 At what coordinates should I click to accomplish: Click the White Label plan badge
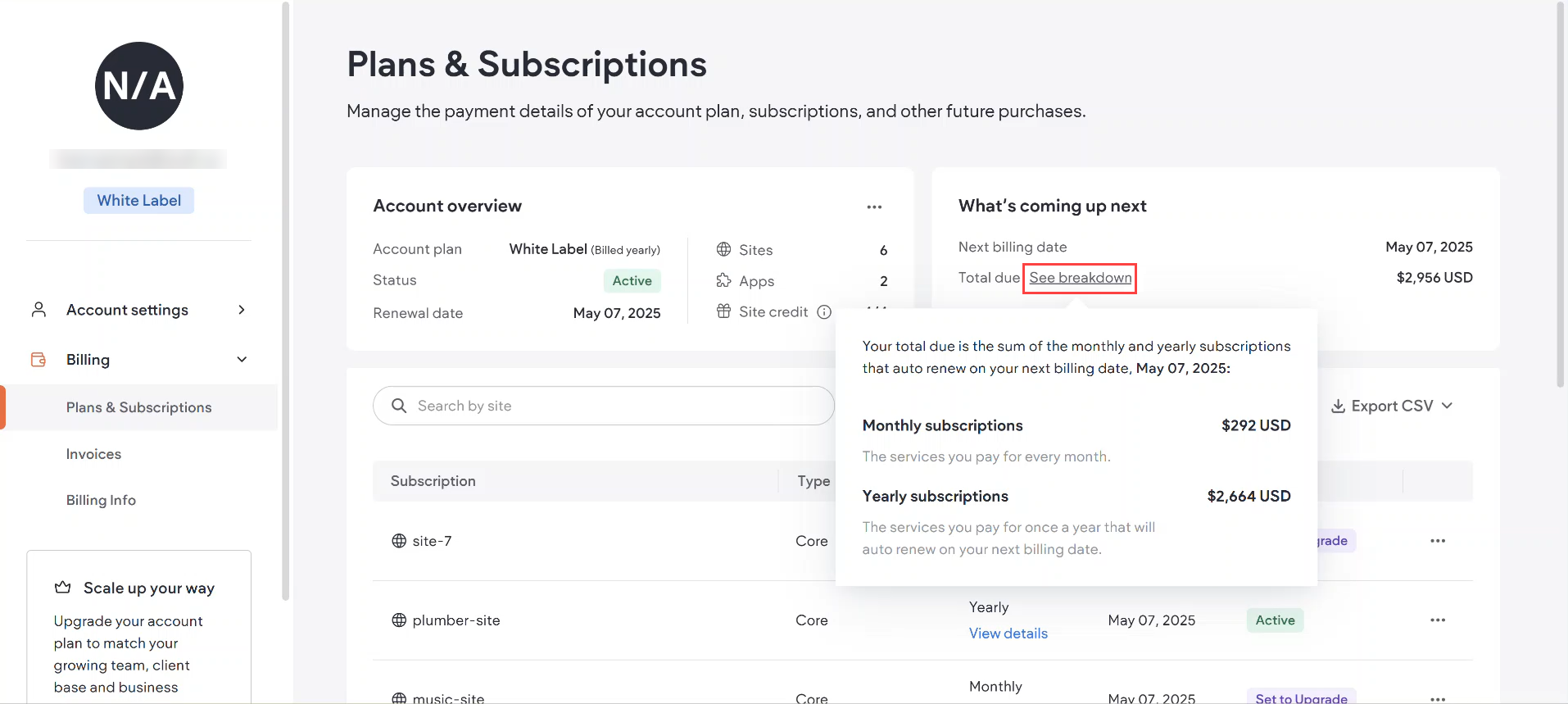pyautogui.click(x=138, y=201)
